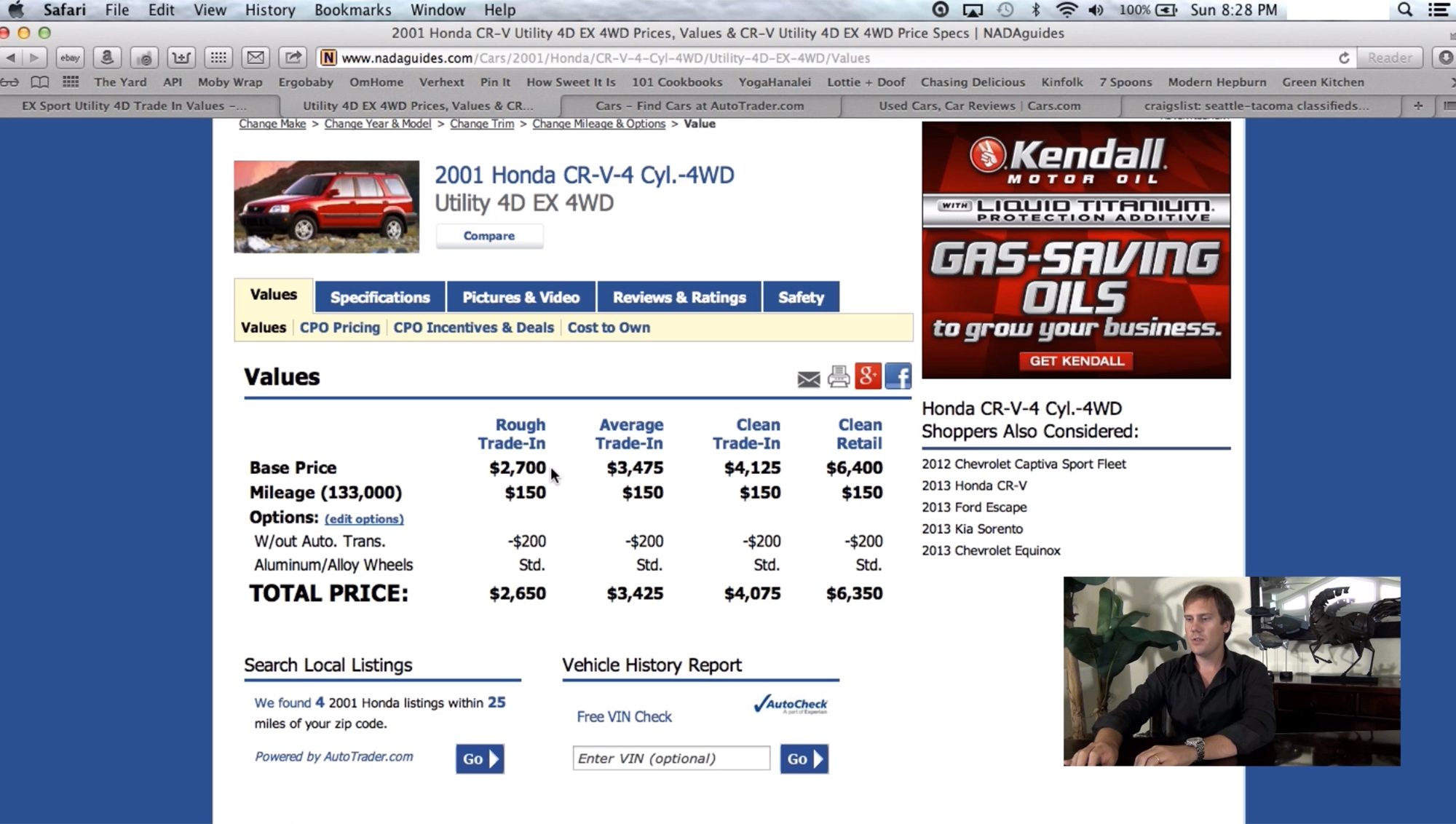Click the Compare button
The image size is (1456, 824).
point(489,236)
